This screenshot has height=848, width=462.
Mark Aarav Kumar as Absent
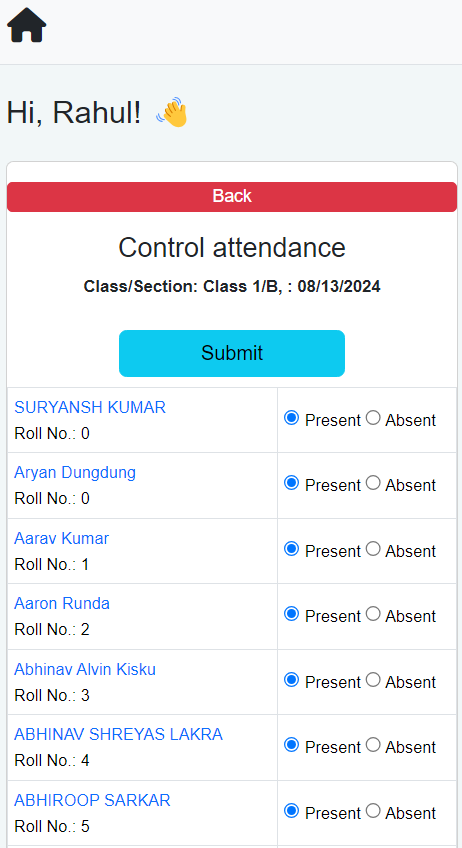tap(373, 549)
